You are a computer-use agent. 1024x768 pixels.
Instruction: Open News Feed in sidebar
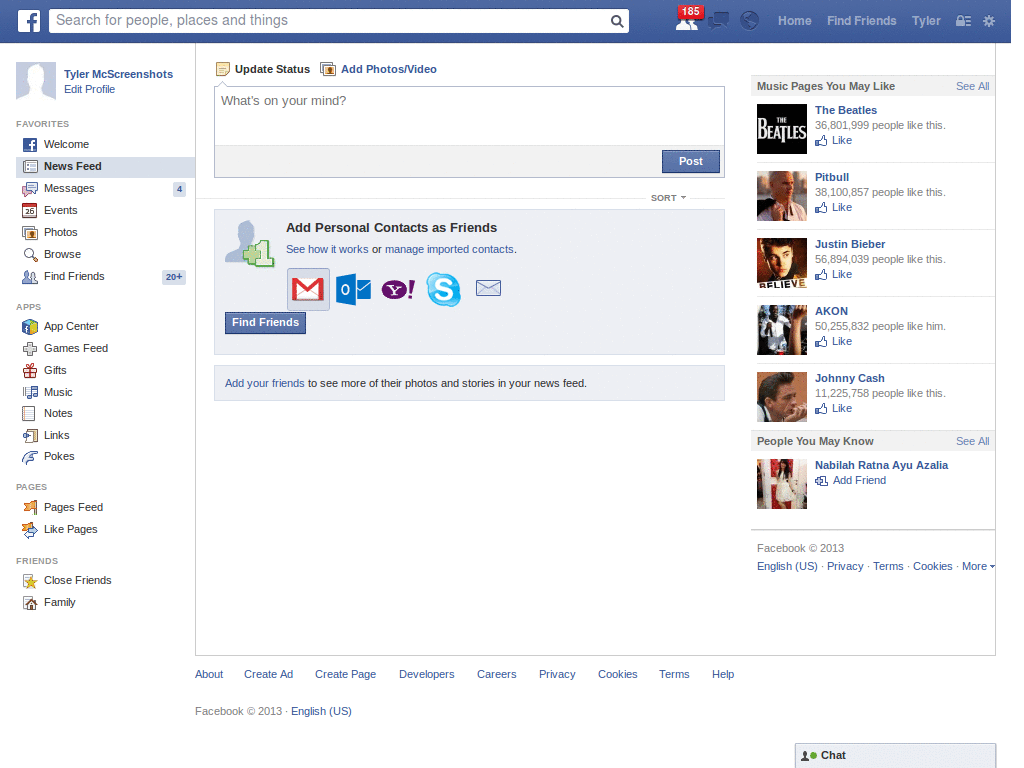[x=105, y=167]
